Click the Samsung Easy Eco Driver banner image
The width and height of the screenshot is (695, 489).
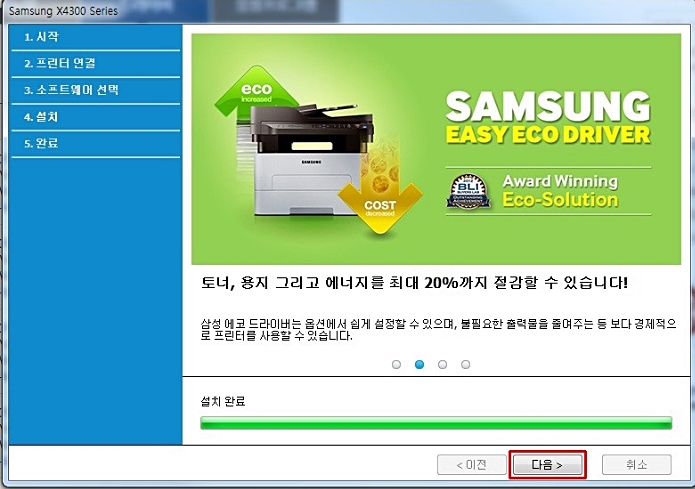point(436,149)
